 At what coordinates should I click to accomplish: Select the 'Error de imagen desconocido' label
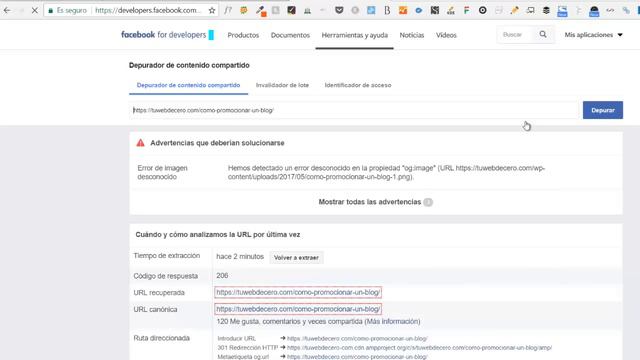(162, 172)
